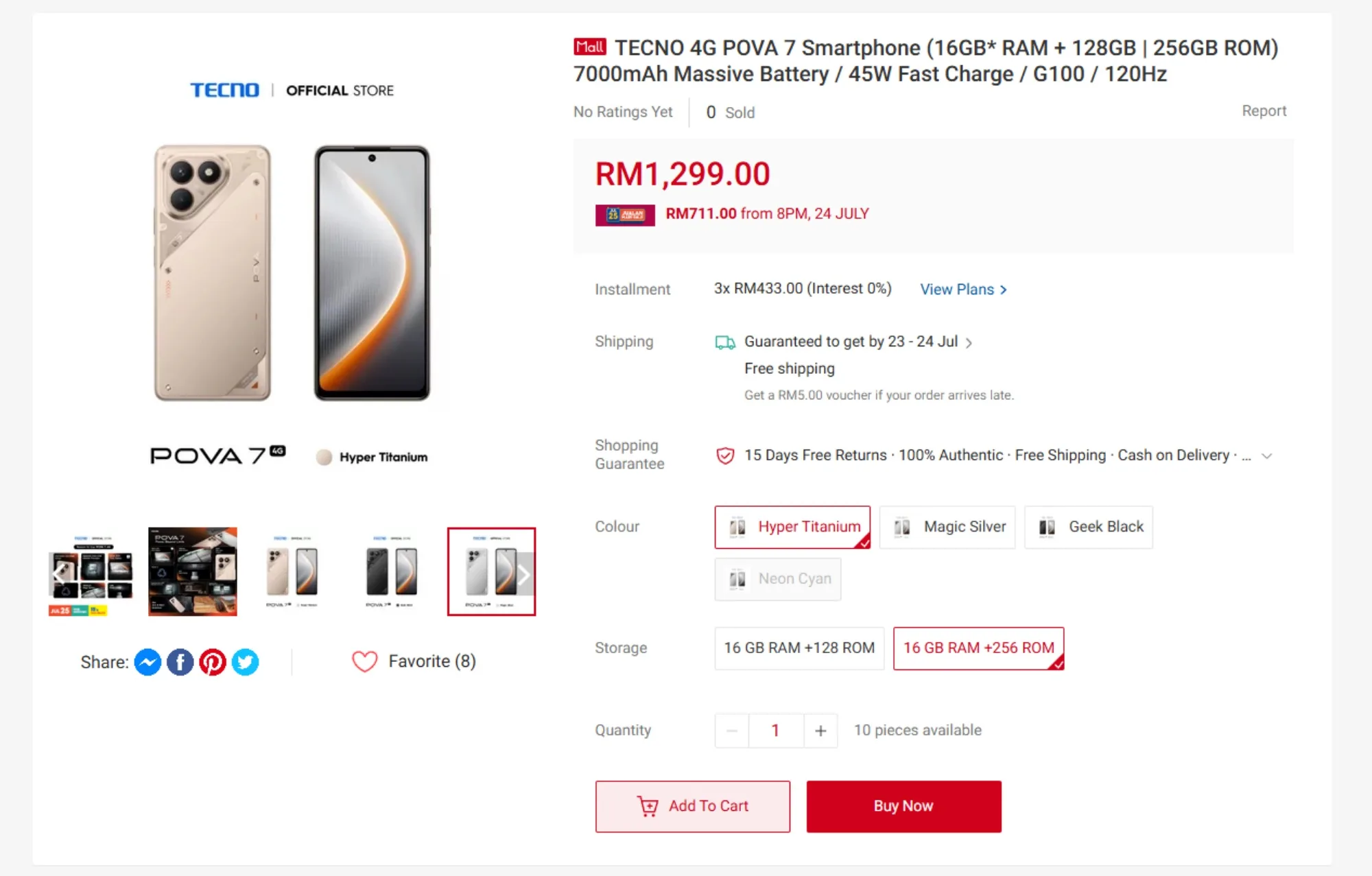Viewport: 1372px width, 876px height.
Task: Click previous arrow on thumbnail carousel
Action: [x=60, y=574]
